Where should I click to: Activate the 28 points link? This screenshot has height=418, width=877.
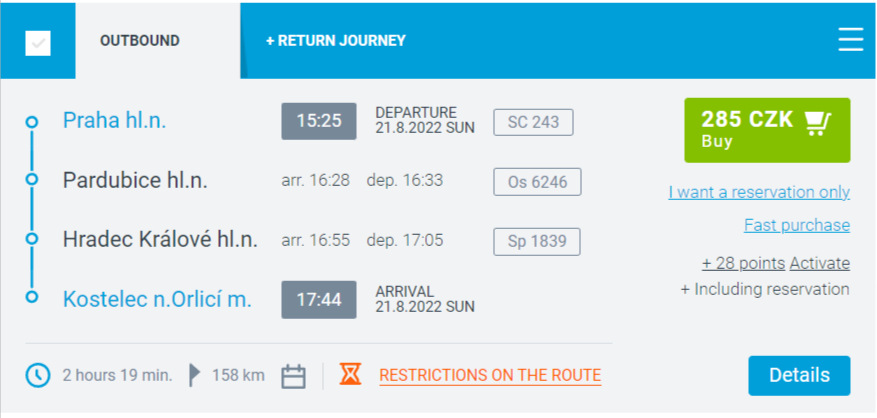[820, 263]
